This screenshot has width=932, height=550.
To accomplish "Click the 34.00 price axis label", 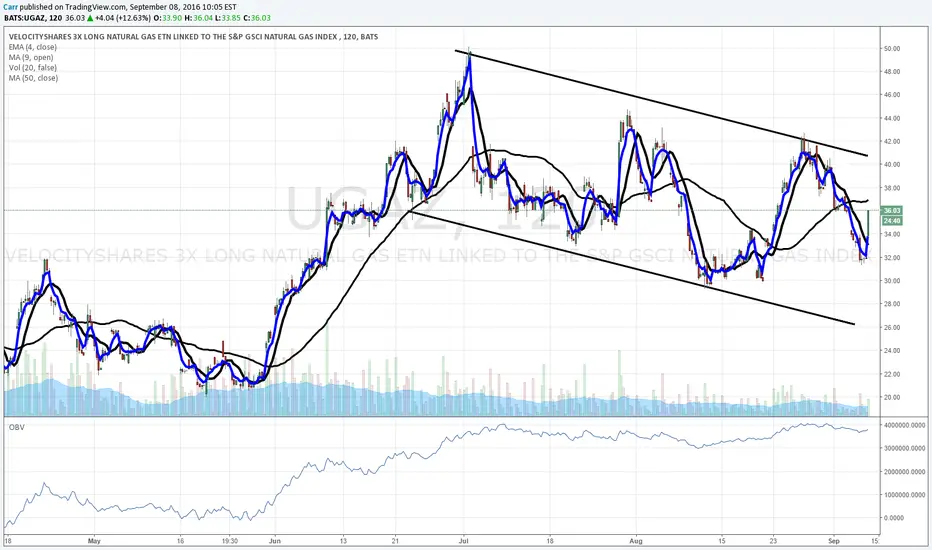I will (892, 234).
